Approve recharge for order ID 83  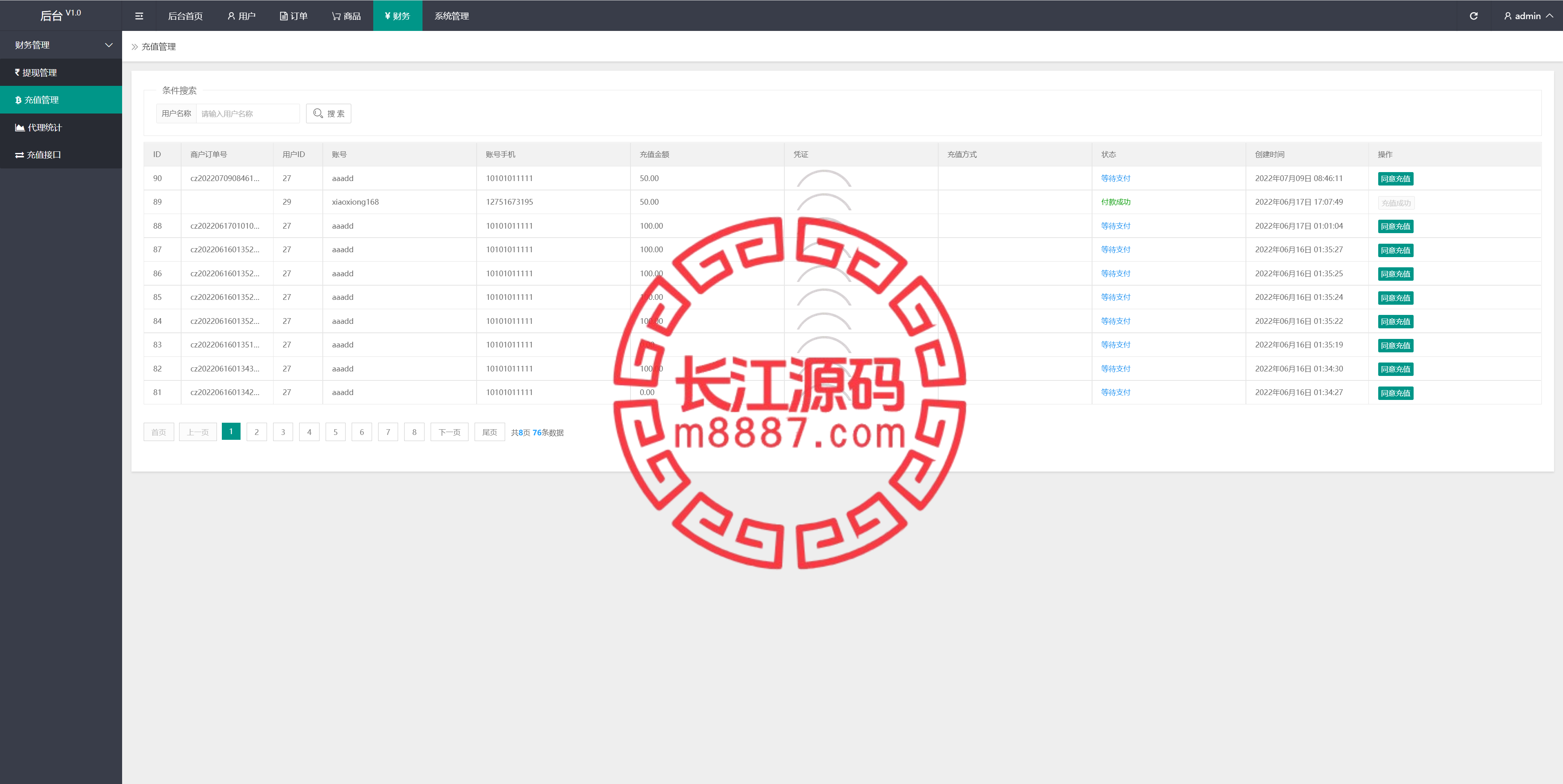pos(1396,345)
